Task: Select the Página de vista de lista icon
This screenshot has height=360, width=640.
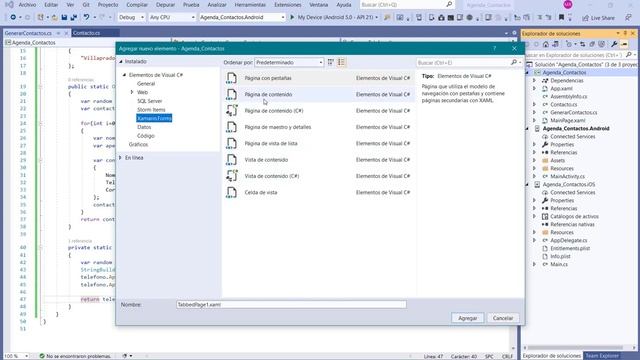Action: pos(231,143)
